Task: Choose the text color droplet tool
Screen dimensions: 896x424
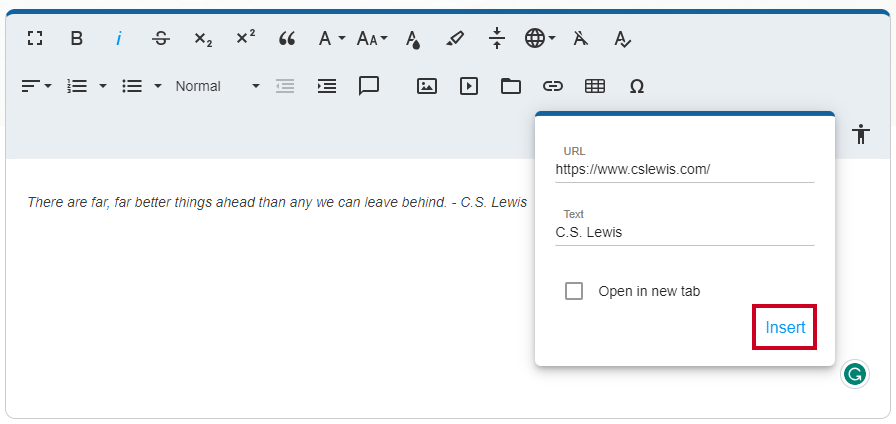Action: 413,40
